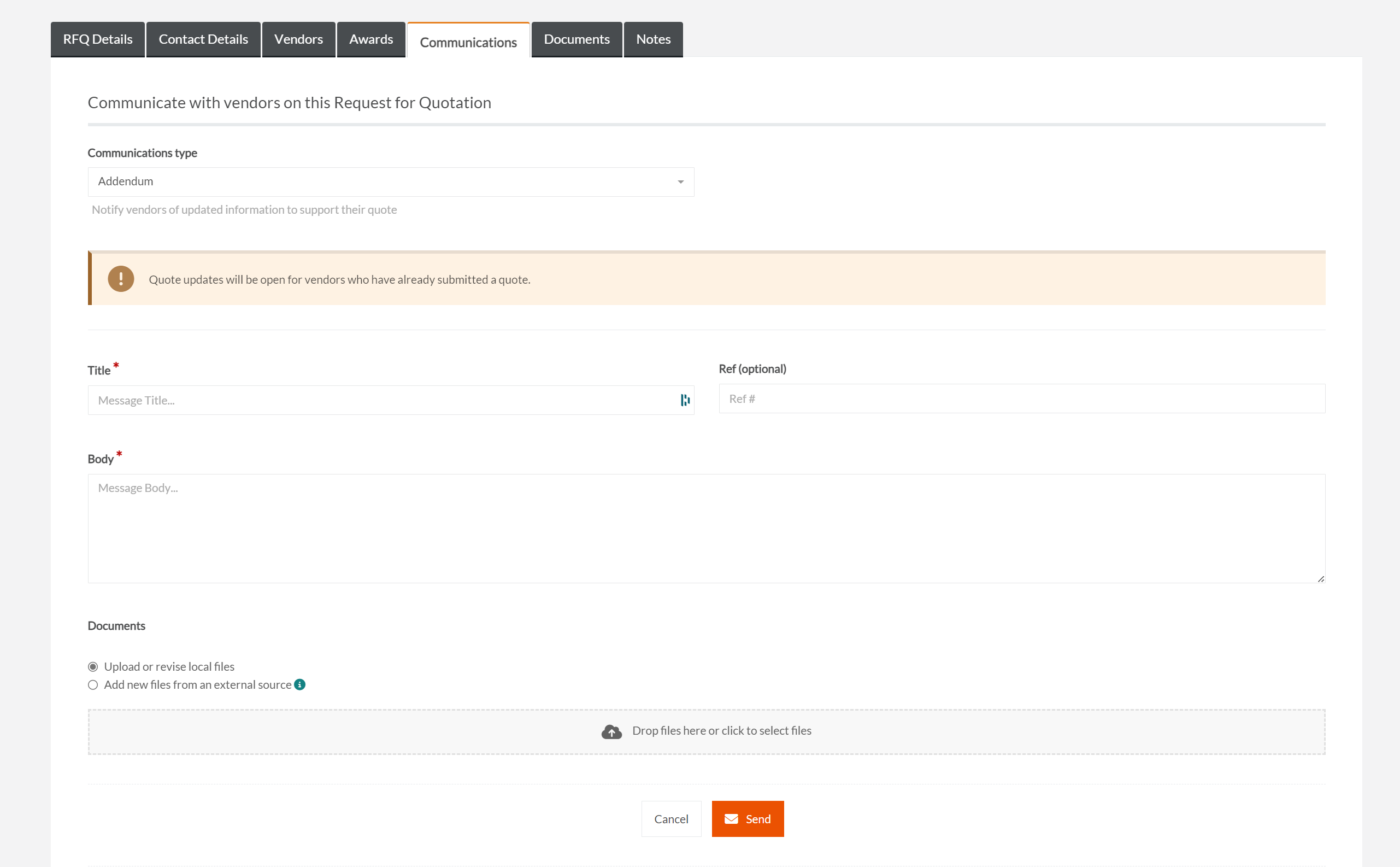
Task: Open the Contact Details tab
Action: (203, 39)
